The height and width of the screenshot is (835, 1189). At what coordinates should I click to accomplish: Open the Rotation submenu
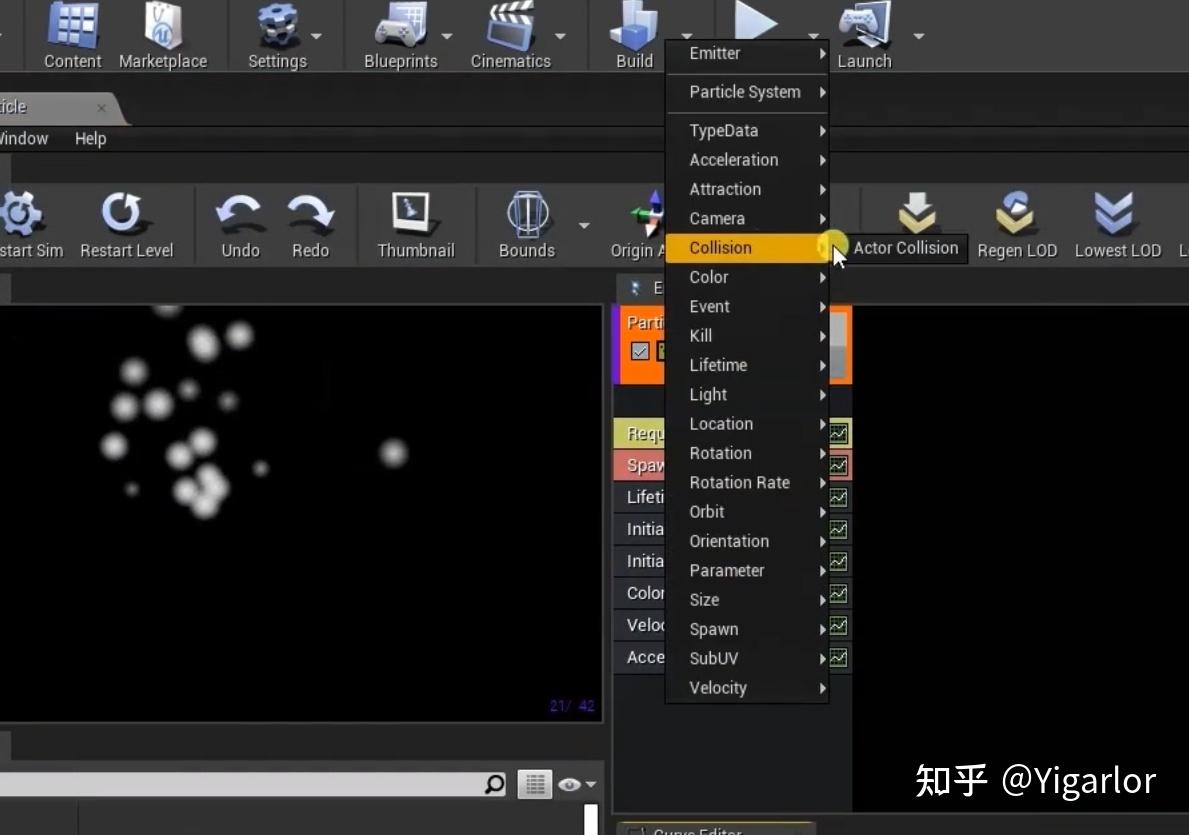pos(747,454)
